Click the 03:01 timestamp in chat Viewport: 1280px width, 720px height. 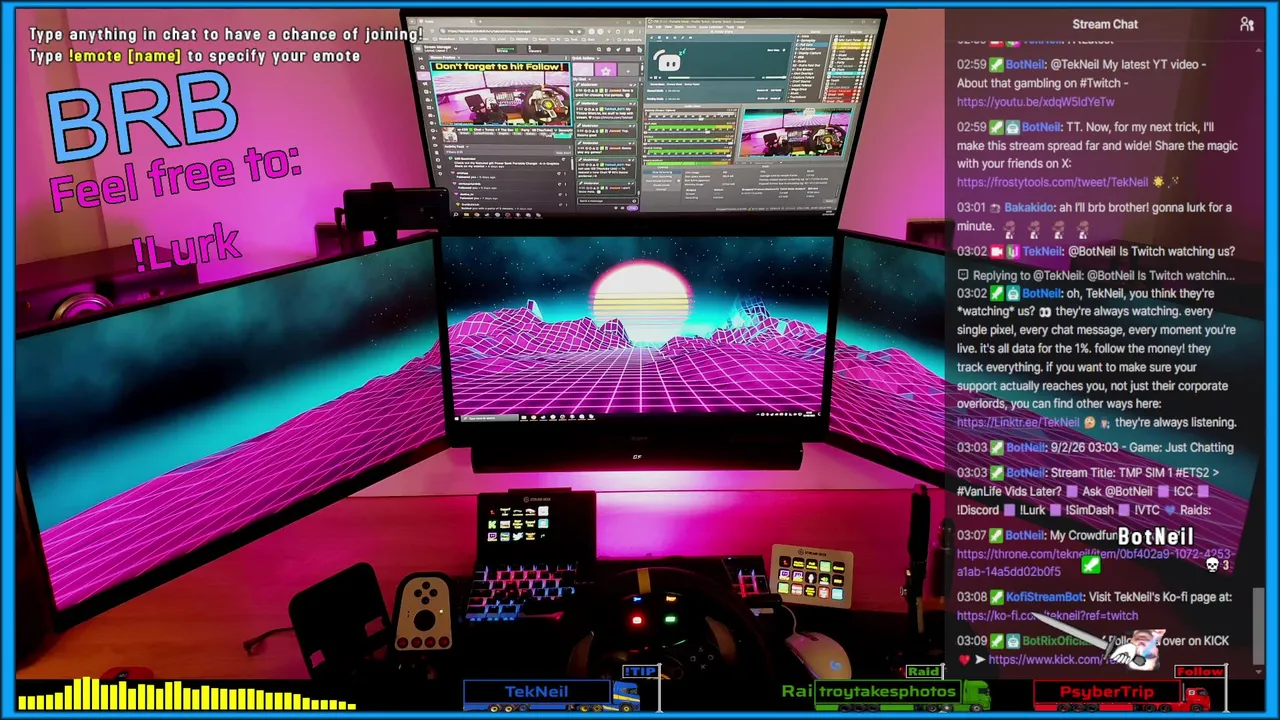(971, 208)
